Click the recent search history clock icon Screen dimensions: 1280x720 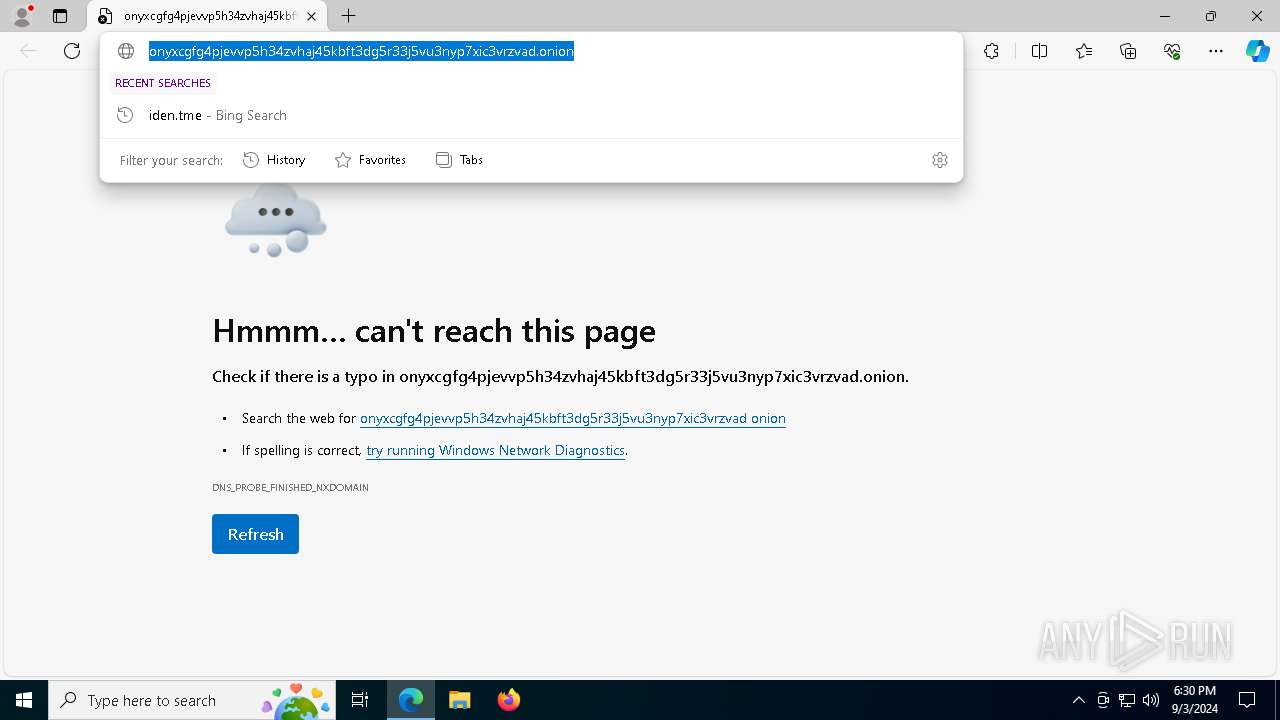click(x=125, y=115)
